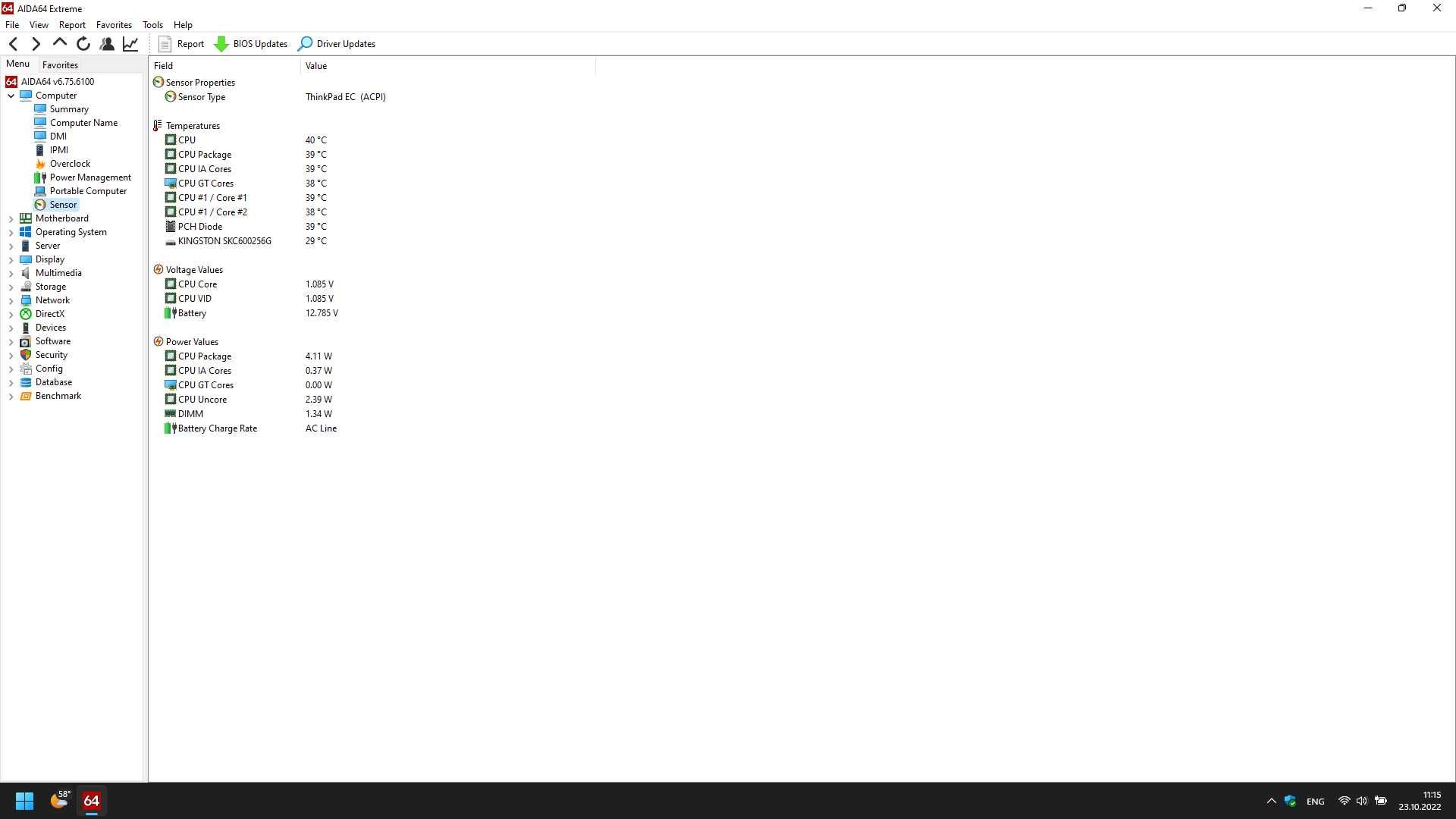Open the File menu

[12, 24]
